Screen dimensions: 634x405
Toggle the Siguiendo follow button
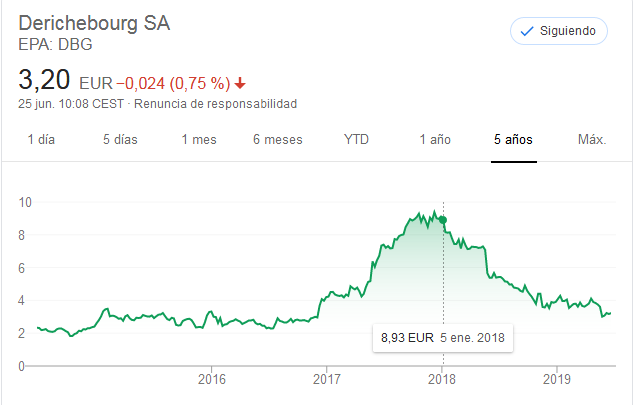[558, 31]
